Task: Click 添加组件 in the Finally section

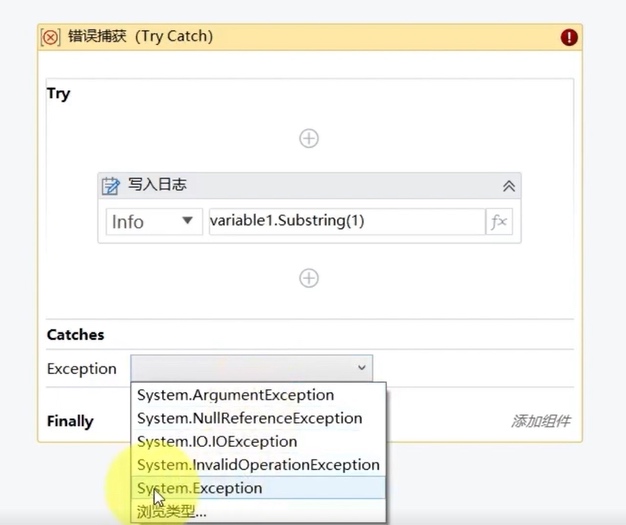Action: tap(541, 421)
